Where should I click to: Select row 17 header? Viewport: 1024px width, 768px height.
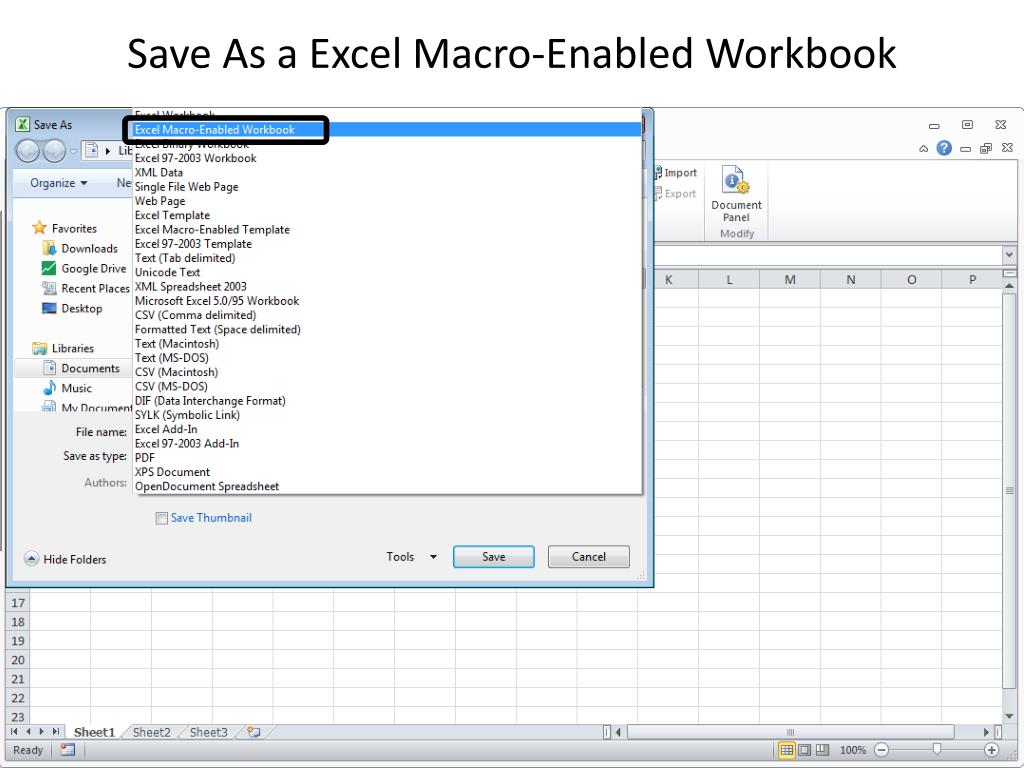(18, 603)
